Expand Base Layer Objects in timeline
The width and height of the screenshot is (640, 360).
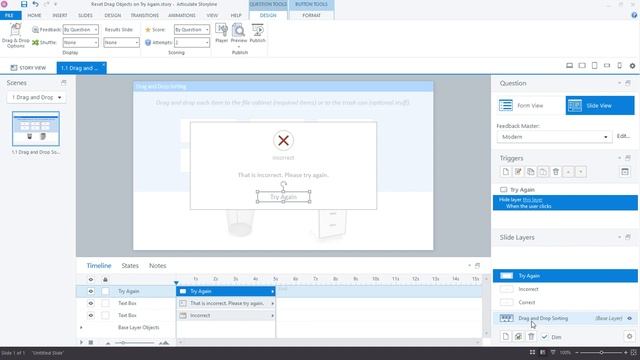pyautogui.click(x=81, y=328)
